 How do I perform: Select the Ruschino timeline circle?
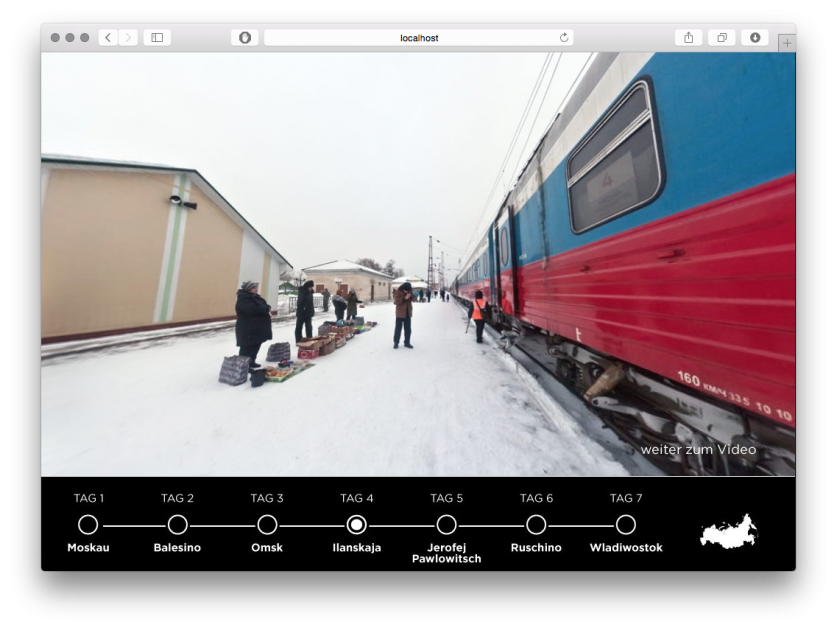[536, 525]
